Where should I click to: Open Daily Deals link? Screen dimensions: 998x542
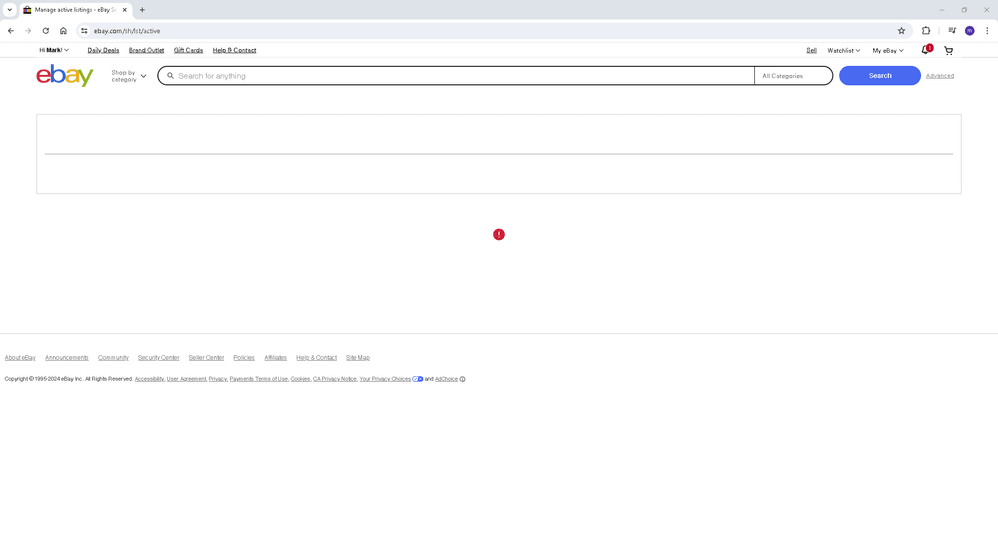point(103,50)
